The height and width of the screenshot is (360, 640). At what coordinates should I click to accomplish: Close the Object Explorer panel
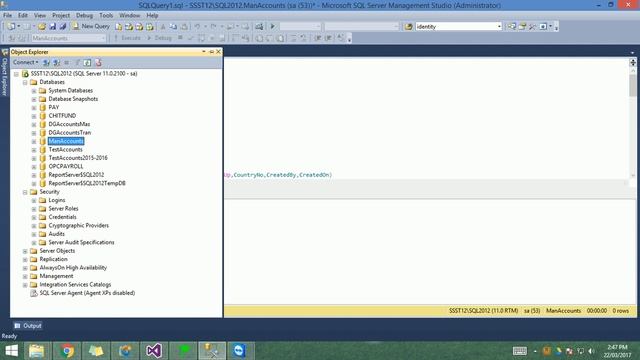(x=218, y=52)
